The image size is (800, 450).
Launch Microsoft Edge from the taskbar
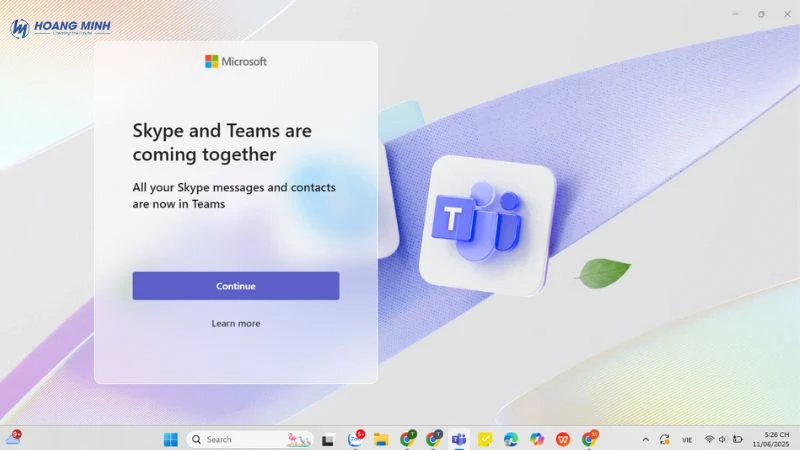click(x=511, y=439)
